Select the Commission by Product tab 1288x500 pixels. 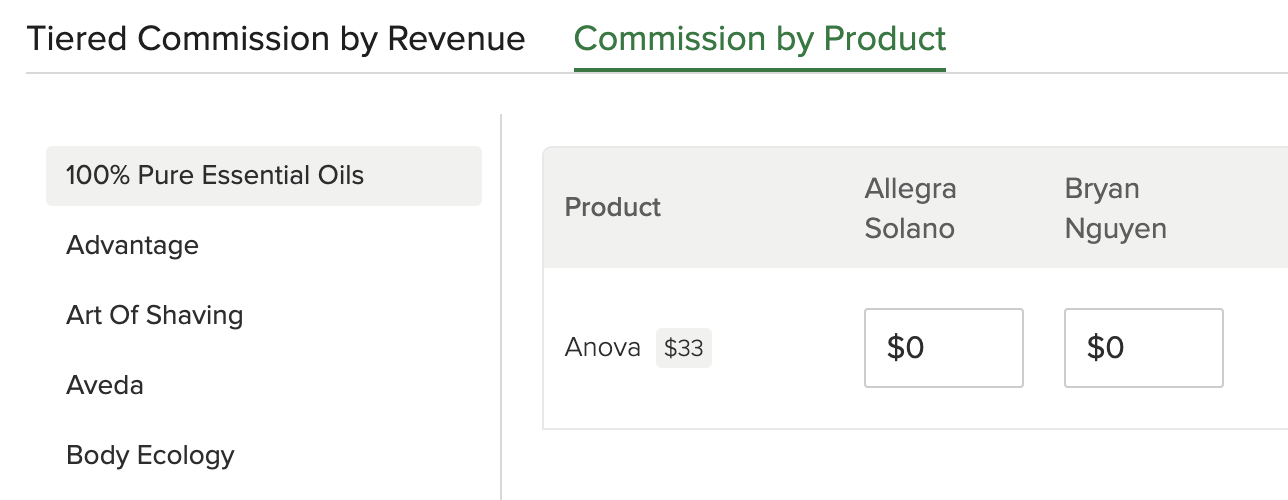[x=759, y=39]
